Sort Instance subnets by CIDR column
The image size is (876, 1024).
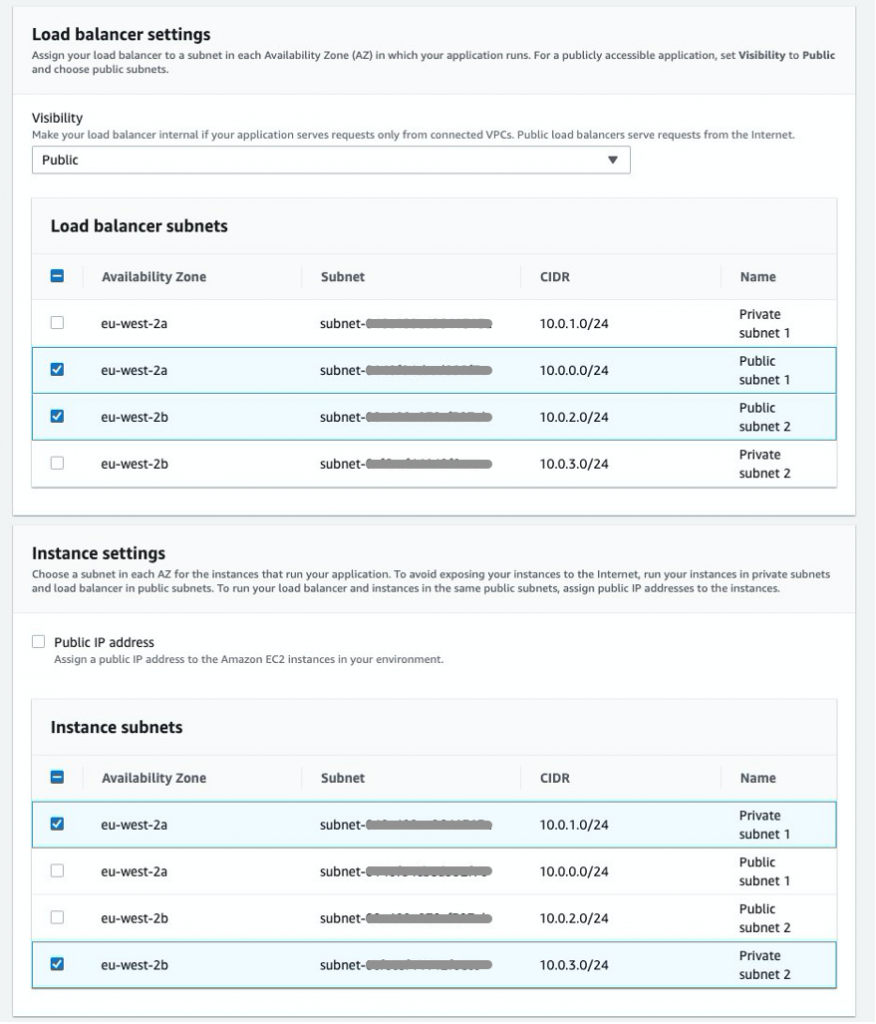[554, 777]
